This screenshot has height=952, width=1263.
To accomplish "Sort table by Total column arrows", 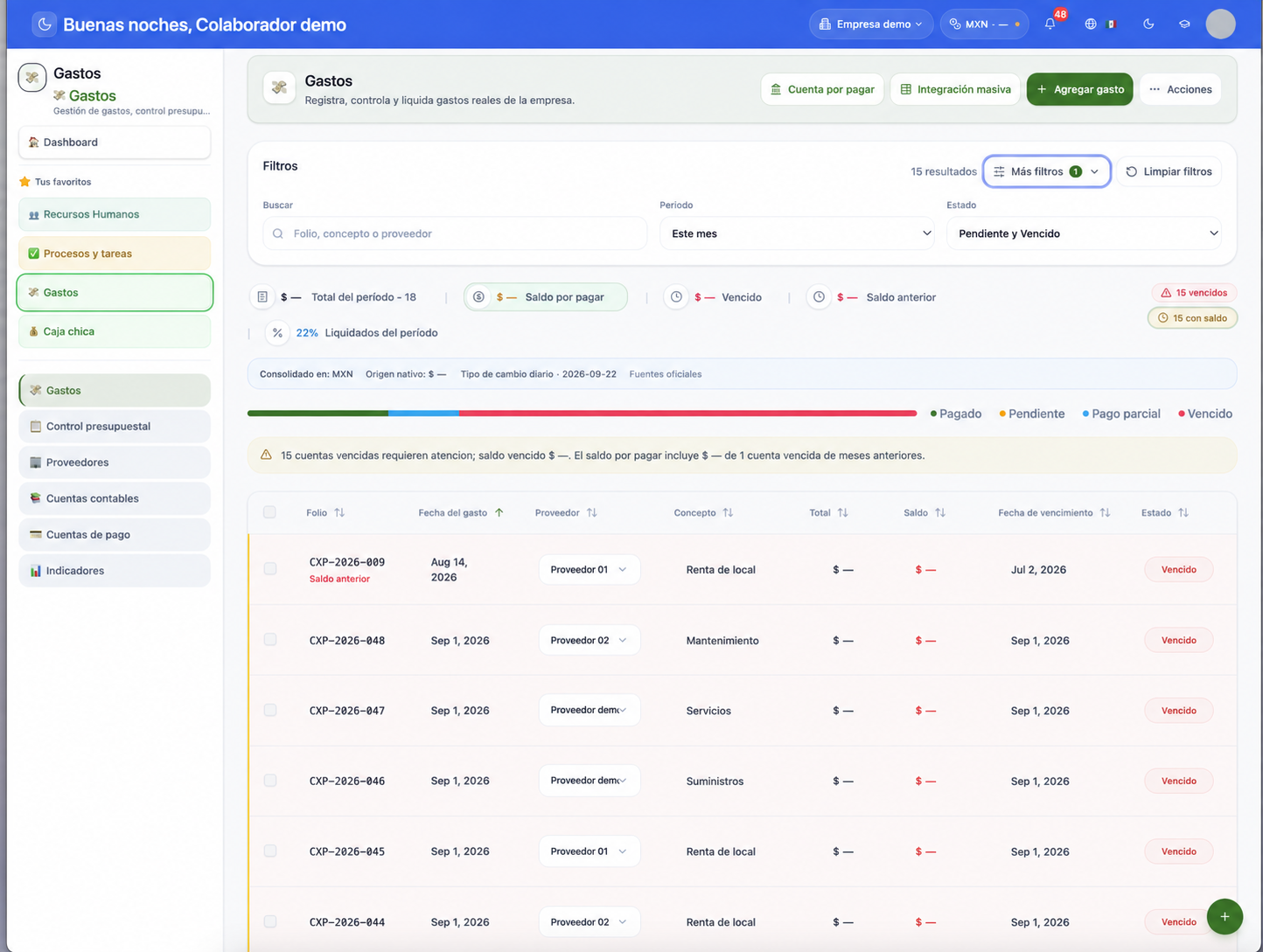I will pos(842,512).
